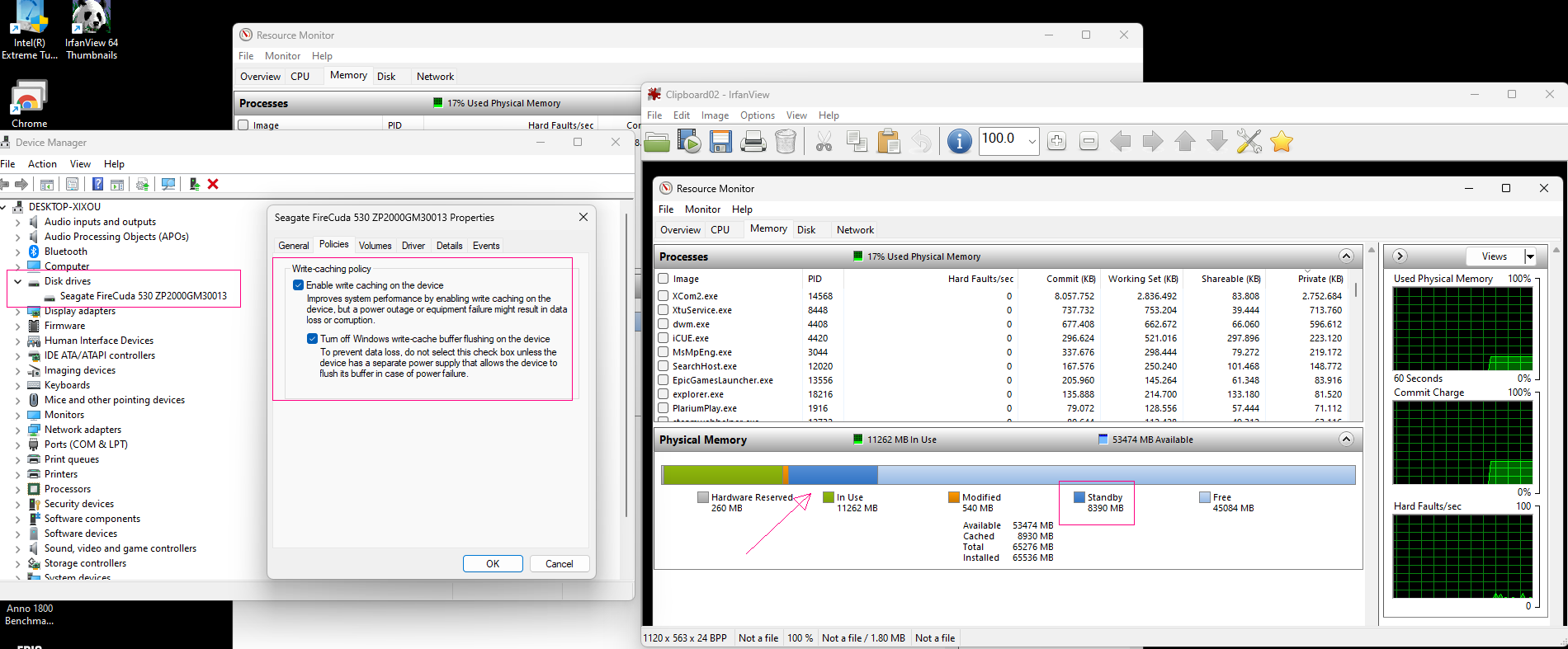This screenshot has width=1568, height=649.
Task: Switch to the Driver tab in Properties
Action: (x=413, y=246)
